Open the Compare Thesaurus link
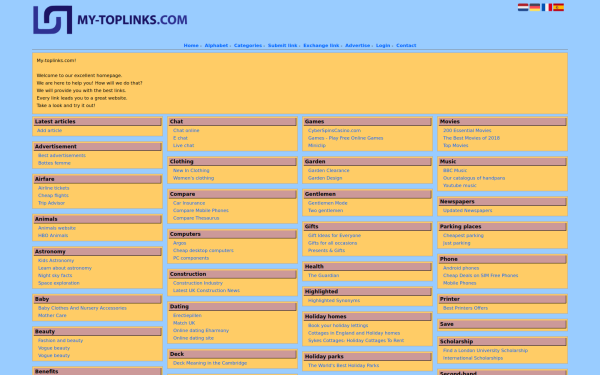 click(x=196, y=218)
